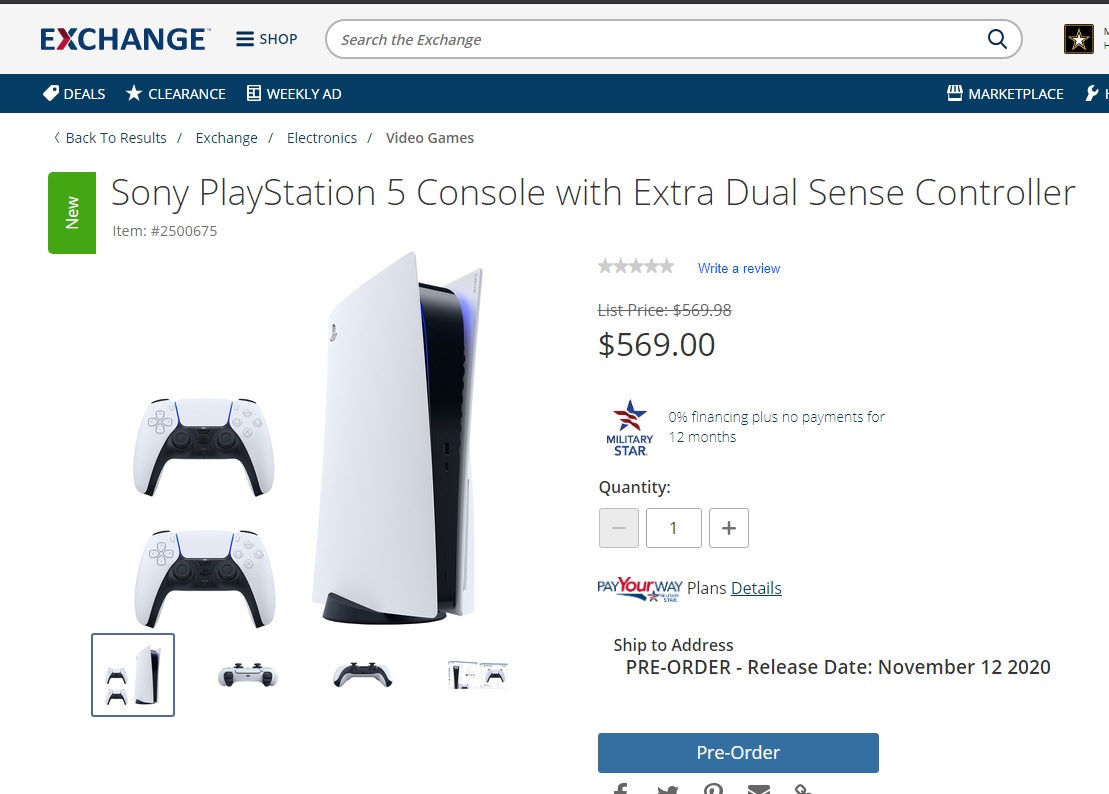The image size is (1109, 794).
Task: Select the second controller thumbnail
Action: 362,675
